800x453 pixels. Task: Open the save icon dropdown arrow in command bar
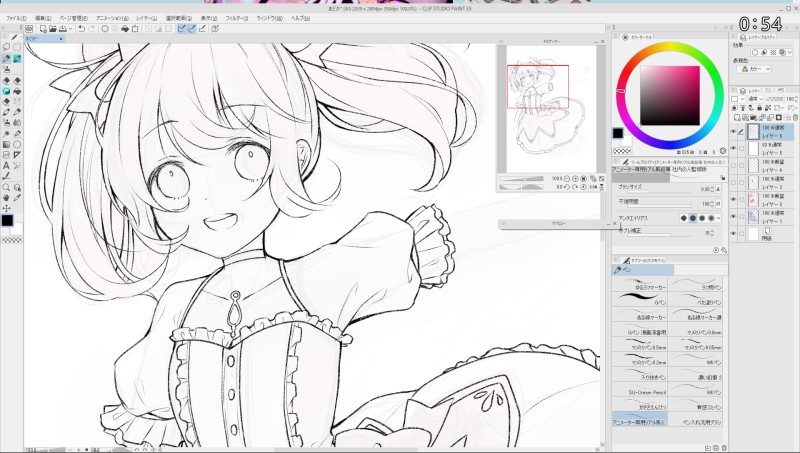tap(70, 29)
